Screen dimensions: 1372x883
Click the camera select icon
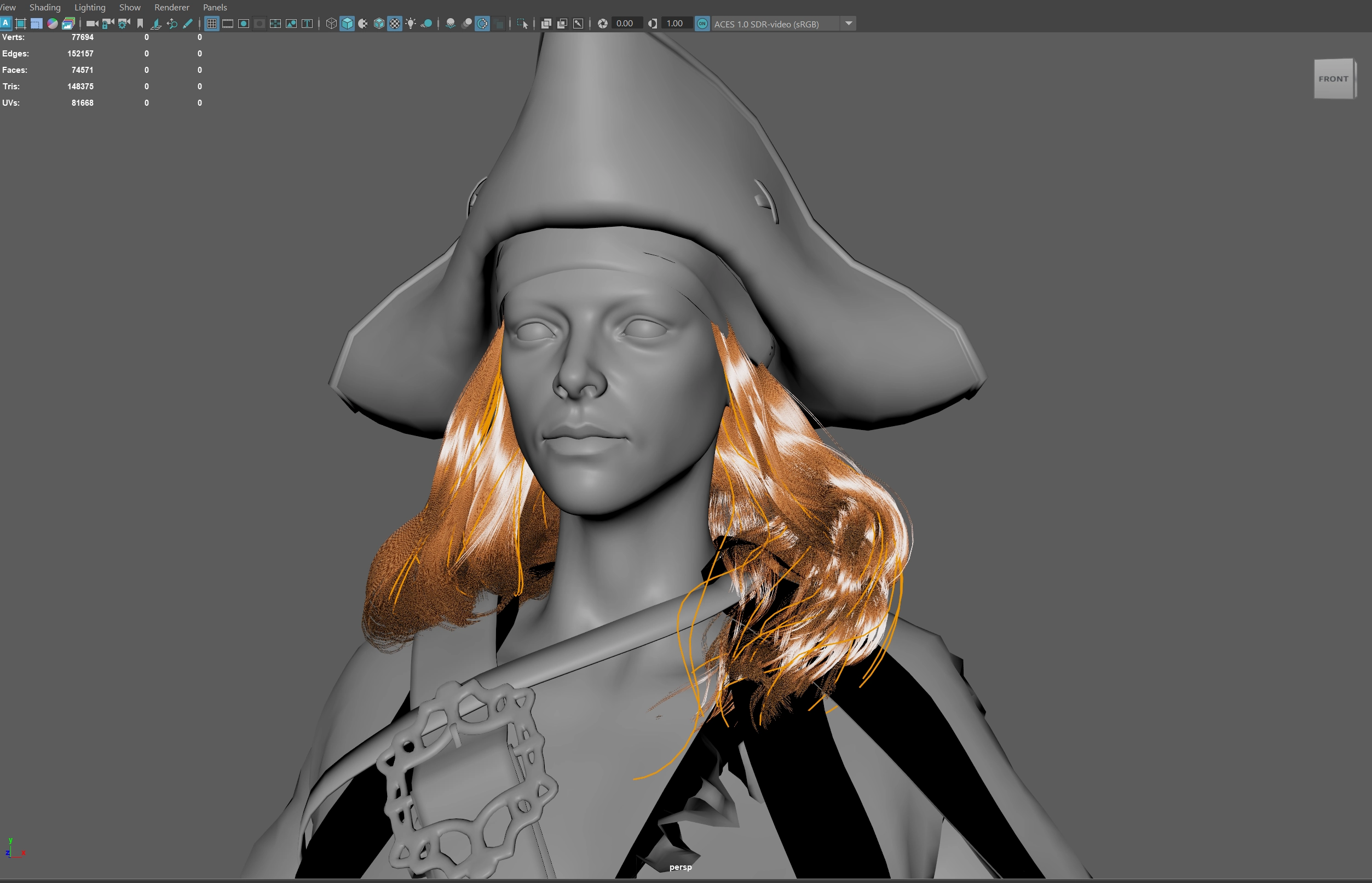pyautogui.click(x=91, y=24)
